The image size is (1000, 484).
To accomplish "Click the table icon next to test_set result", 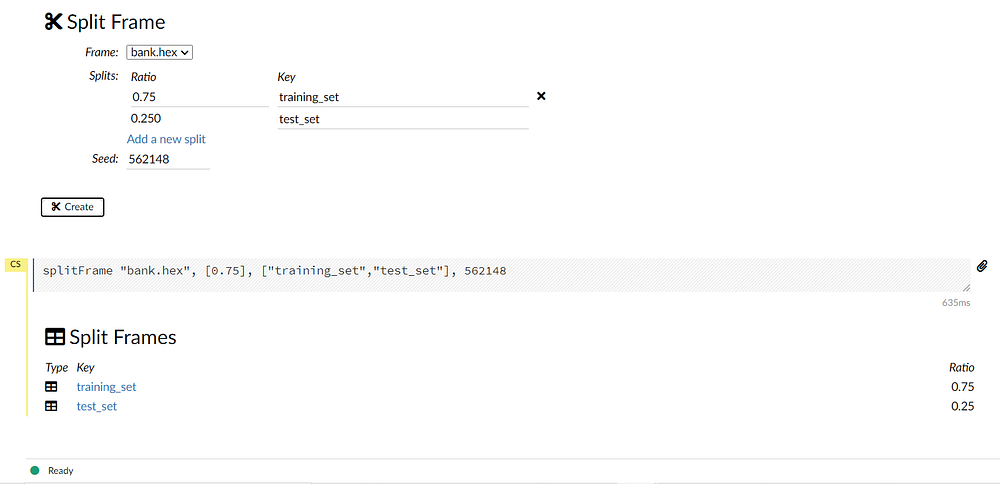I will (52, 407).
